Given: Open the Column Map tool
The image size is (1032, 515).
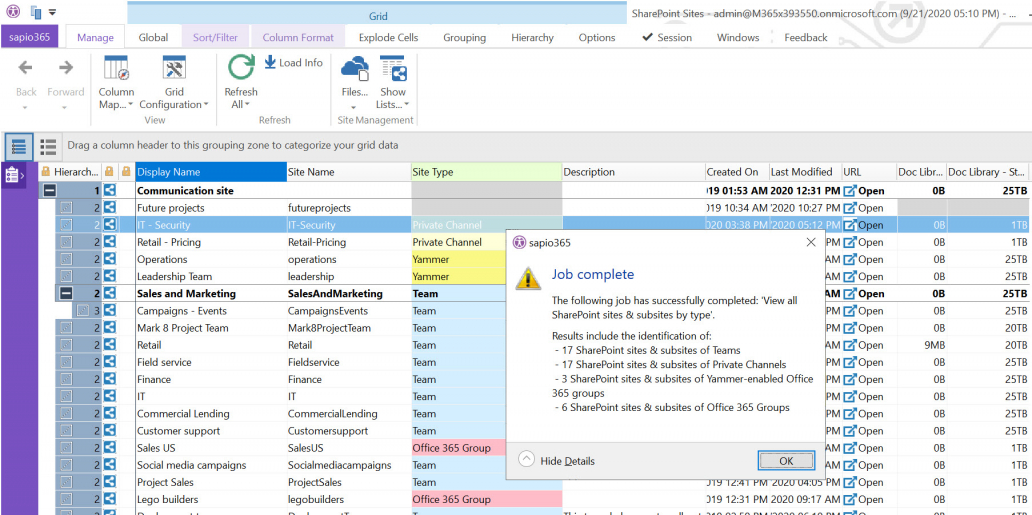Looking at the screenshot, I should click(x=116, y=83).
